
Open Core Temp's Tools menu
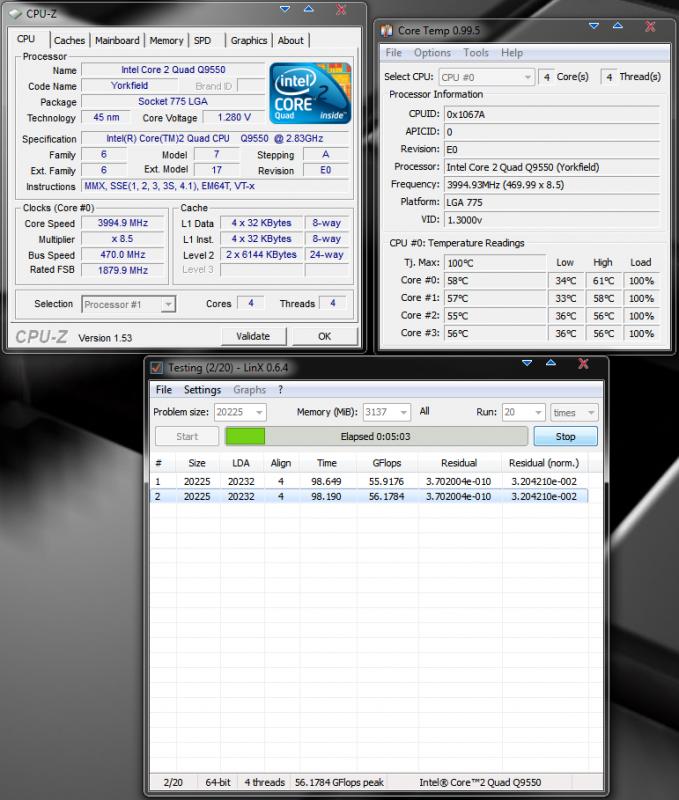tap(476, 53)
